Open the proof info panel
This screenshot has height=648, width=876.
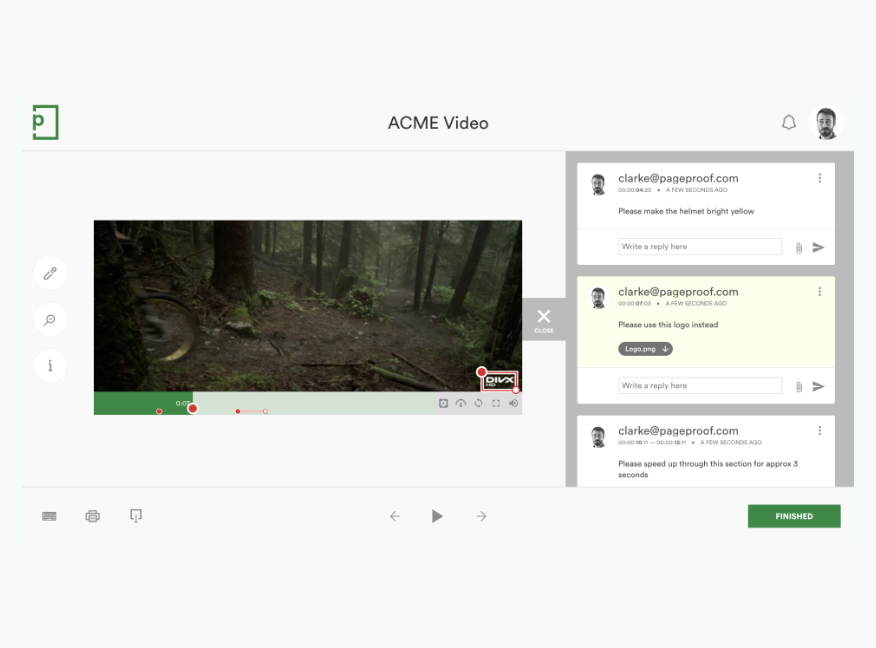coord(50,365)
